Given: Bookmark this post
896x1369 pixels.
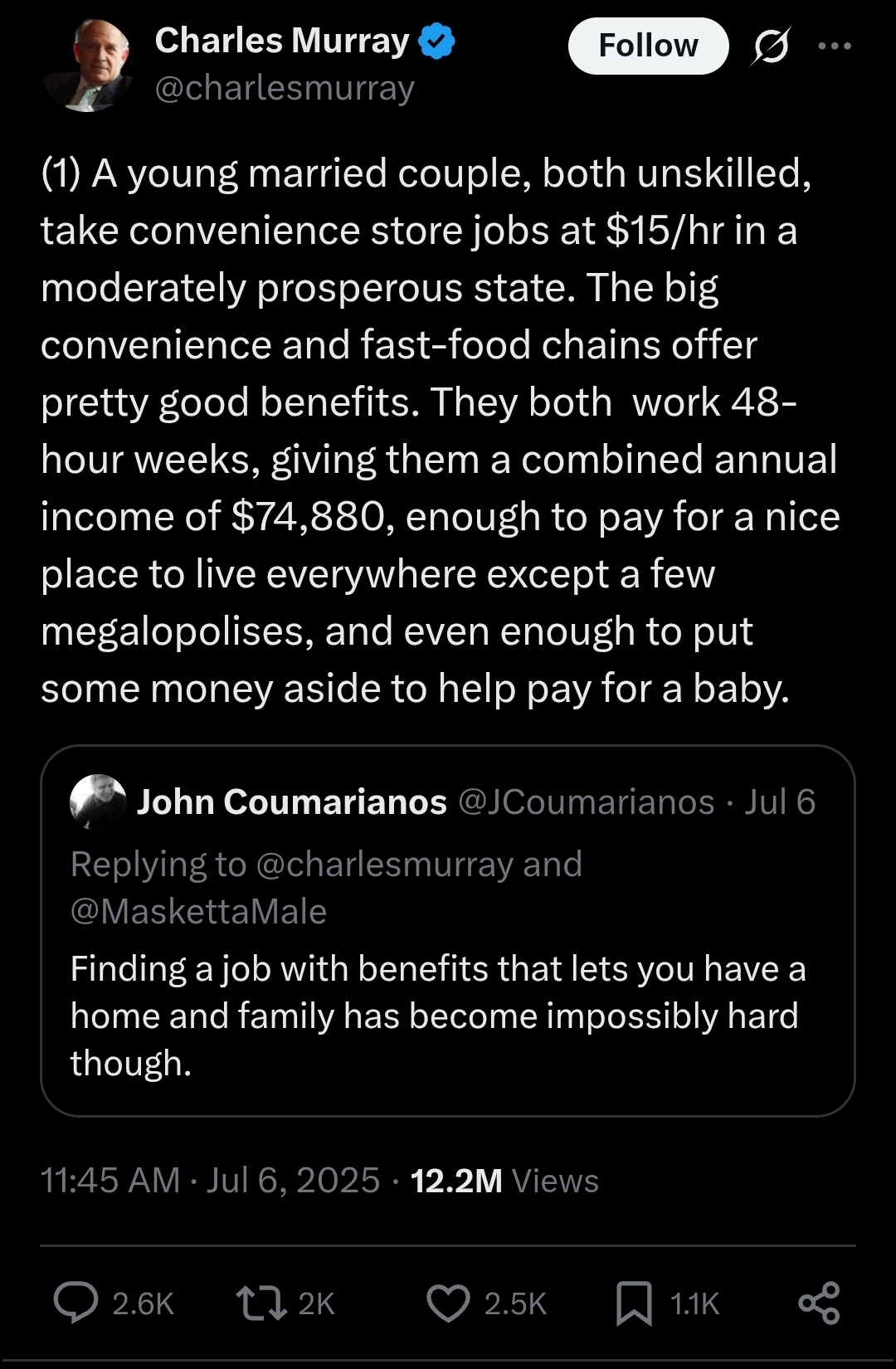Looking at the screenshot, I should [634, 1303].
